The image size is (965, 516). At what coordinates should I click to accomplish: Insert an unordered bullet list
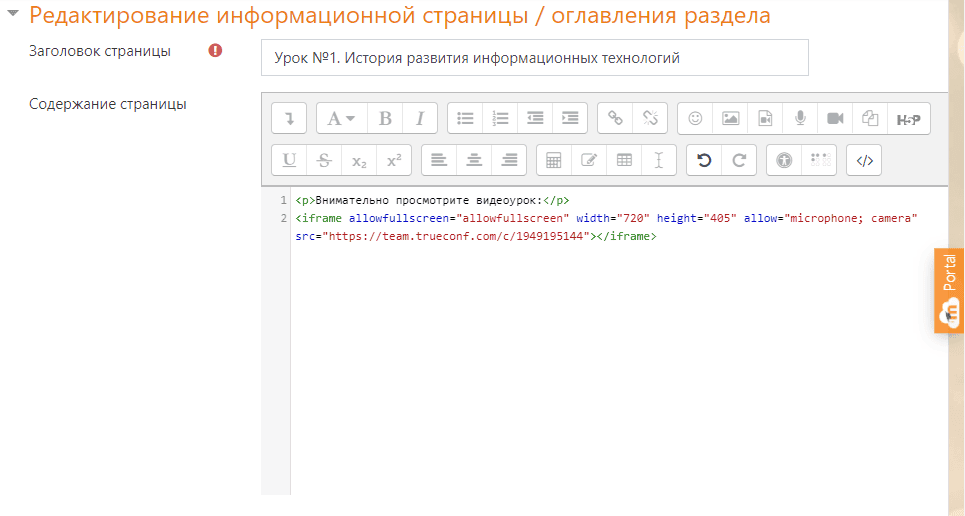[x=465, y=118]
